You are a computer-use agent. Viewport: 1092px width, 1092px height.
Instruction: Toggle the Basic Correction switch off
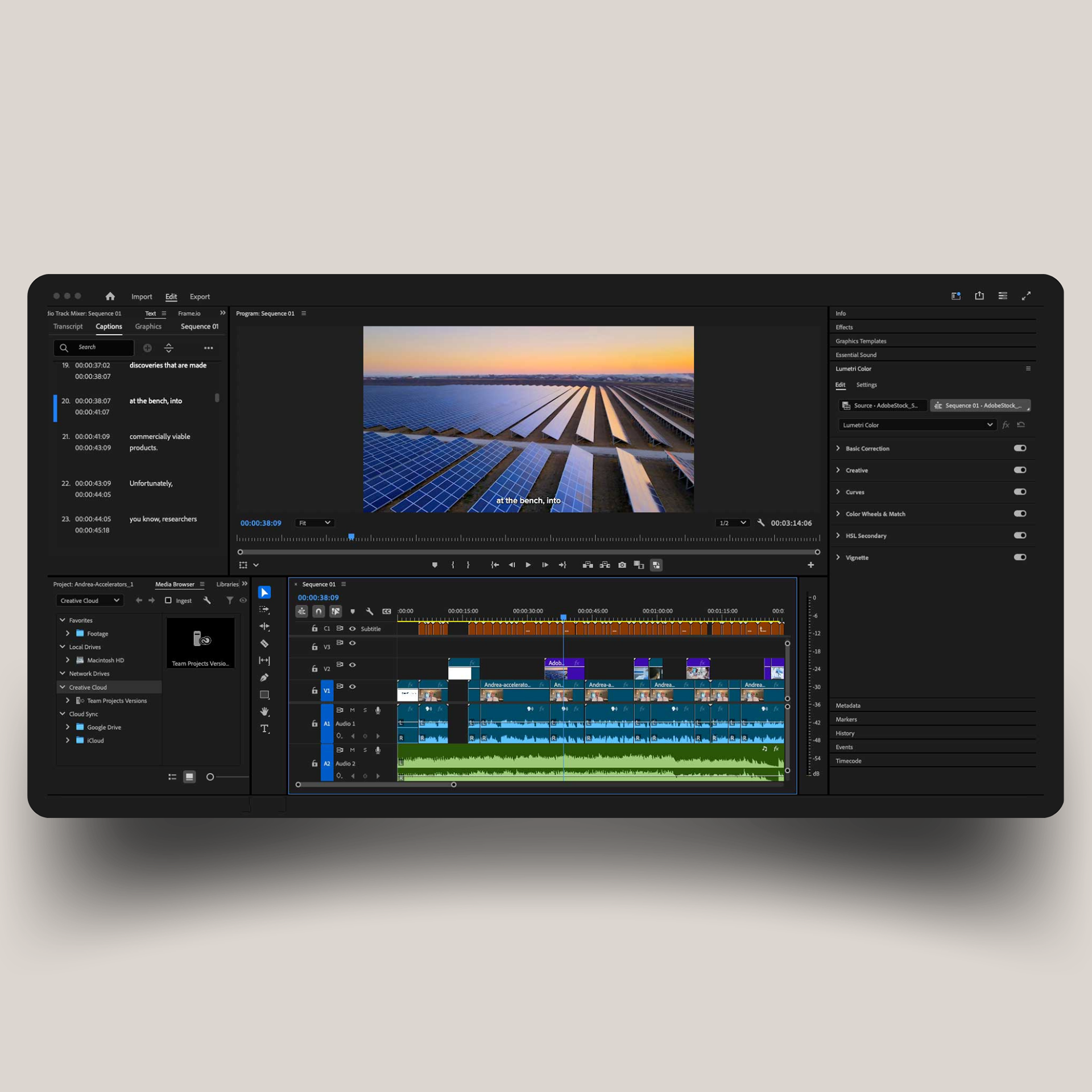point(1020,448)
